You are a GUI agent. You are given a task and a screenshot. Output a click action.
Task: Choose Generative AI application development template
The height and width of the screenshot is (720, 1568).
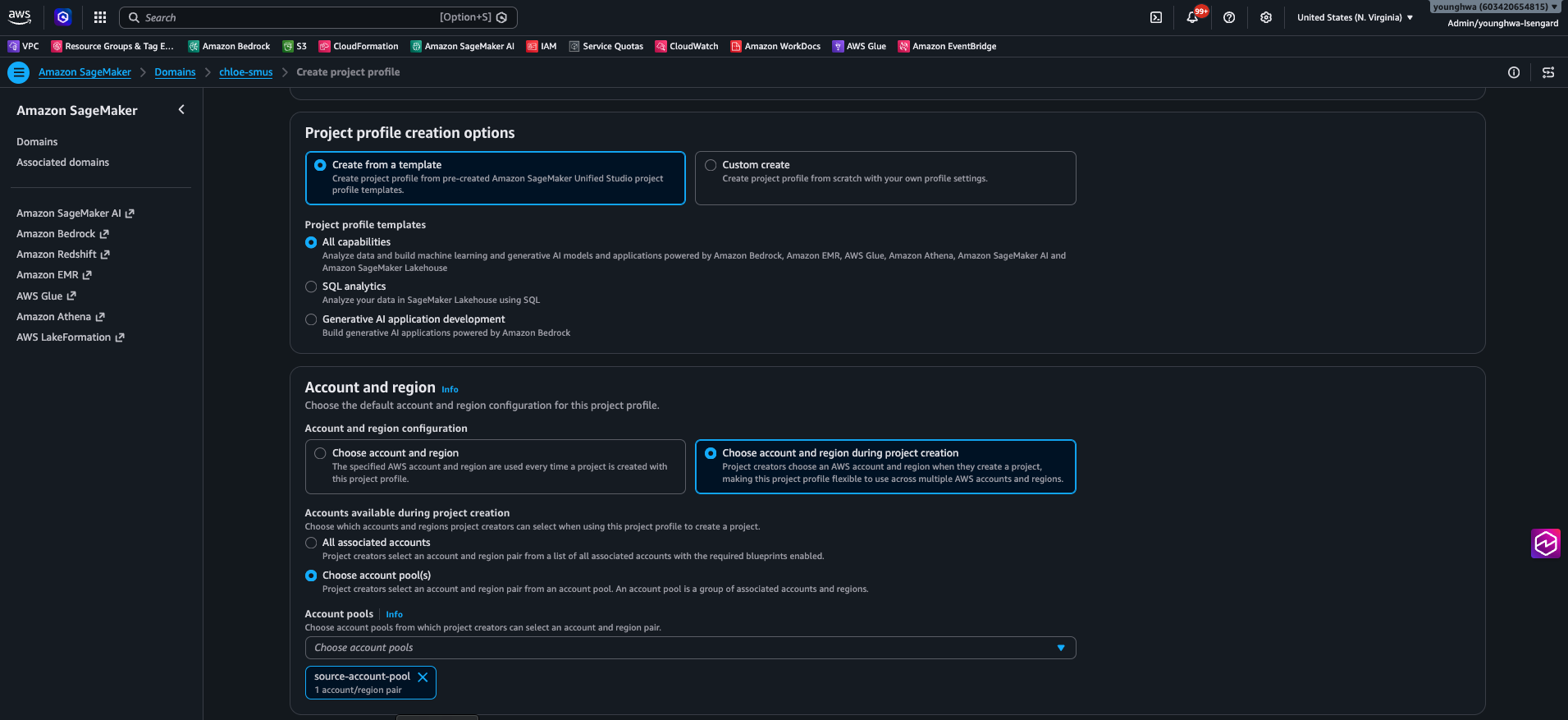point(311,319)
